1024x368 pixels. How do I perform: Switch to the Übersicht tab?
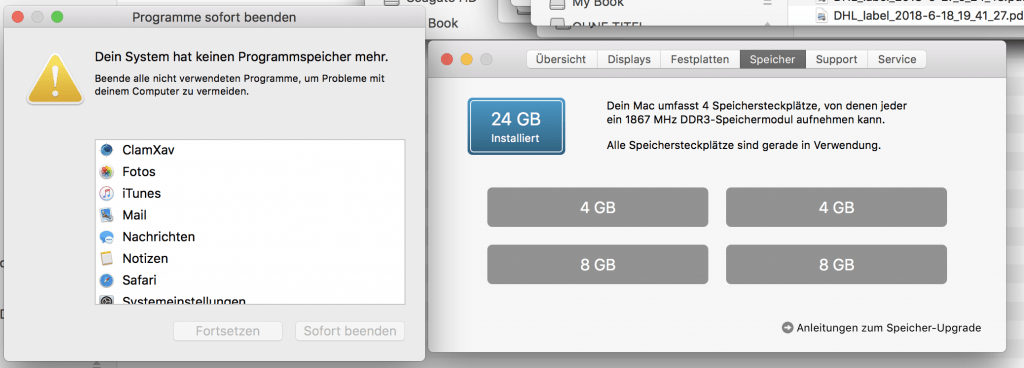[562, 59]
